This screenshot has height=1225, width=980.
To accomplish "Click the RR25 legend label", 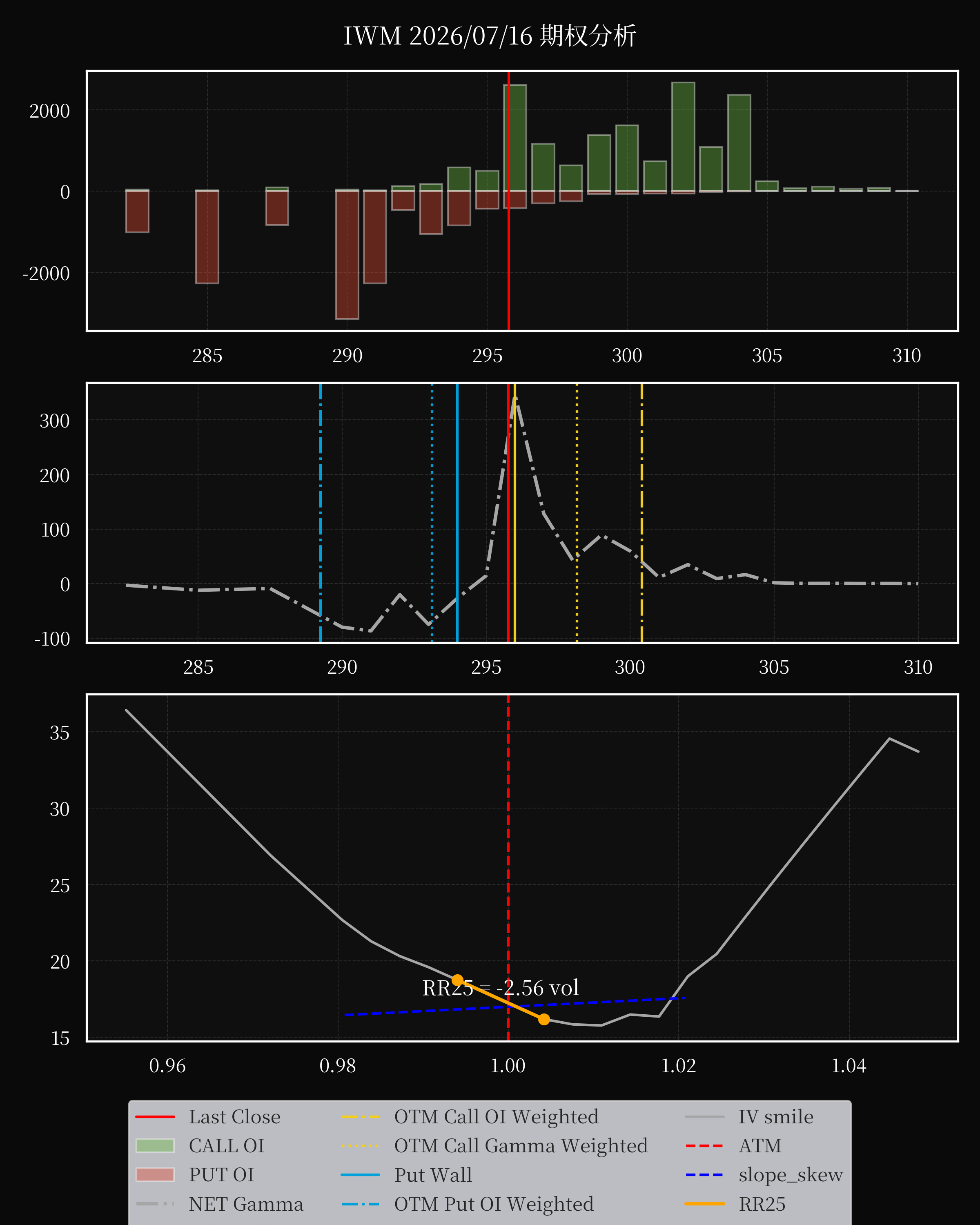I will pyautogui.click(x=762, y=1203).
